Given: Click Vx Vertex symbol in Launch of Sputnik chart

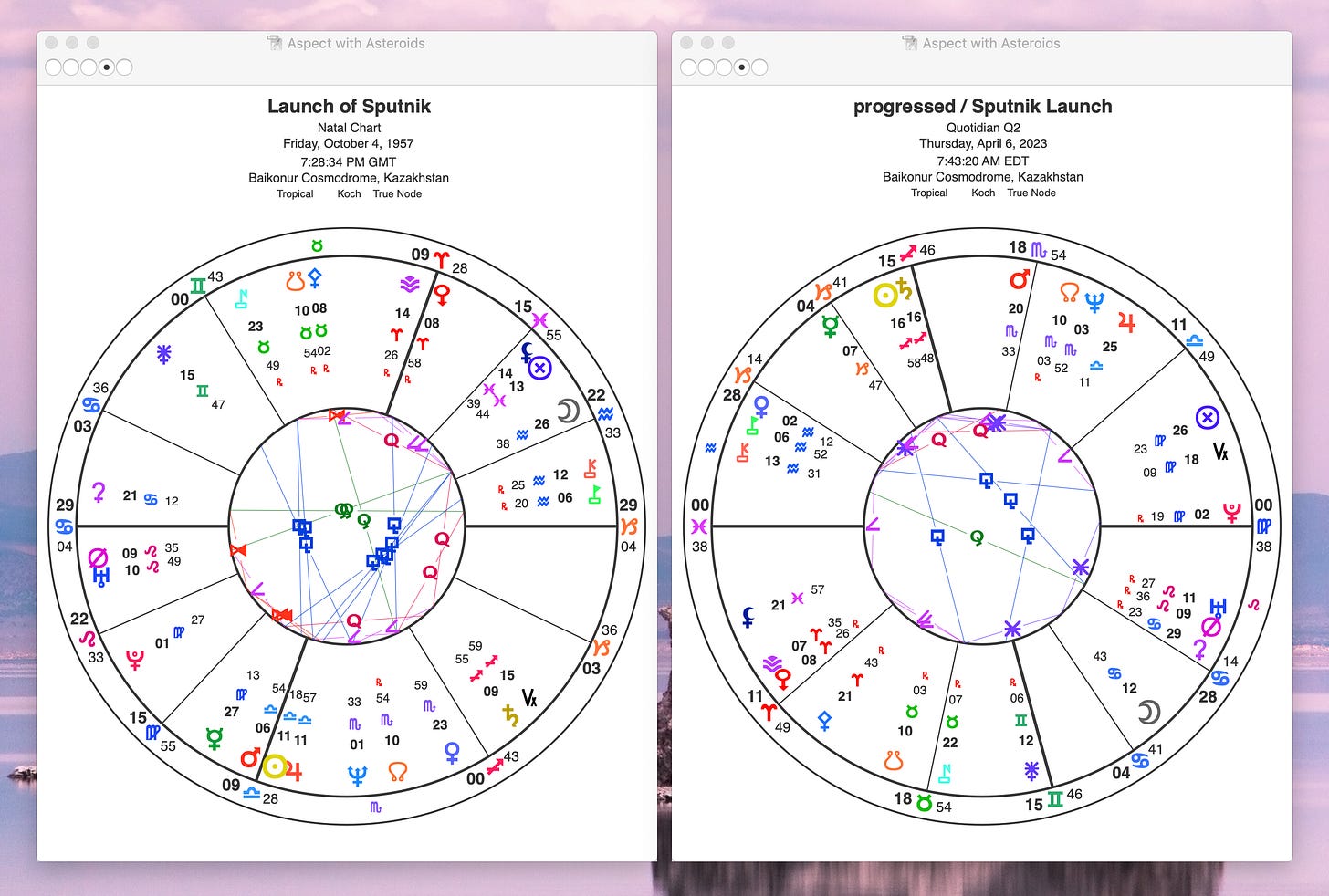Looking at the screenshot, I should (529, 699).
